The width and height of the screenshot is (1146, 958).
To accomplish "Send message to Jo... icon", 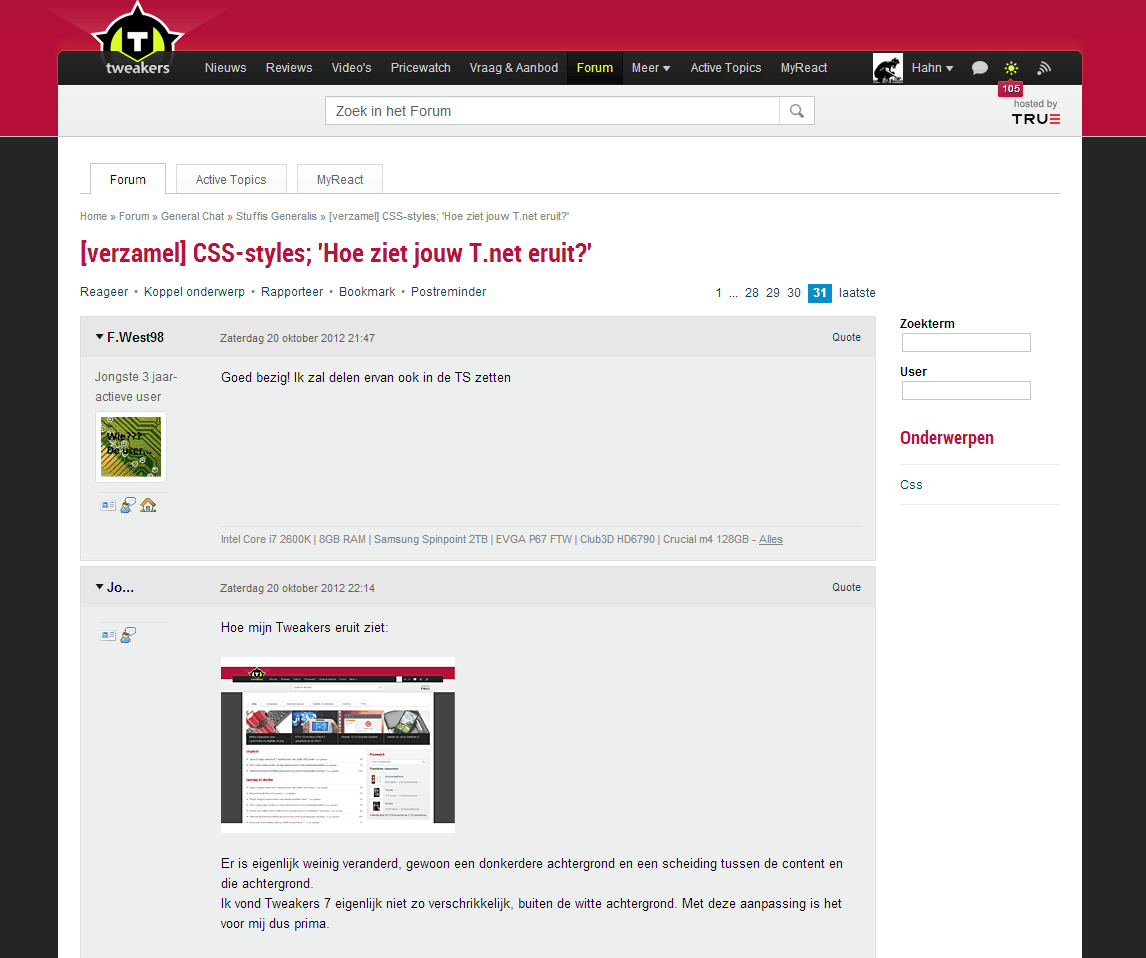I will tap(128, 635).
